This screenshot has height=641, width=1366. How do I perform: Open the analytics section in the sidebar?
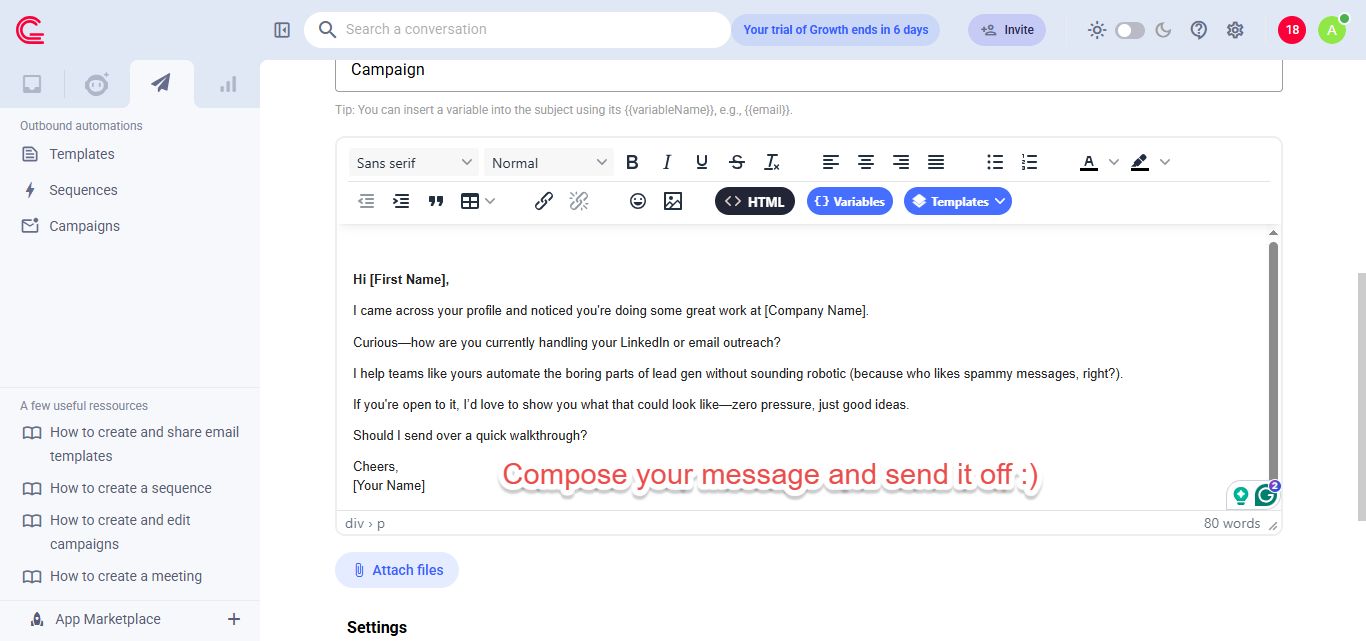click(x=227, y=84)
